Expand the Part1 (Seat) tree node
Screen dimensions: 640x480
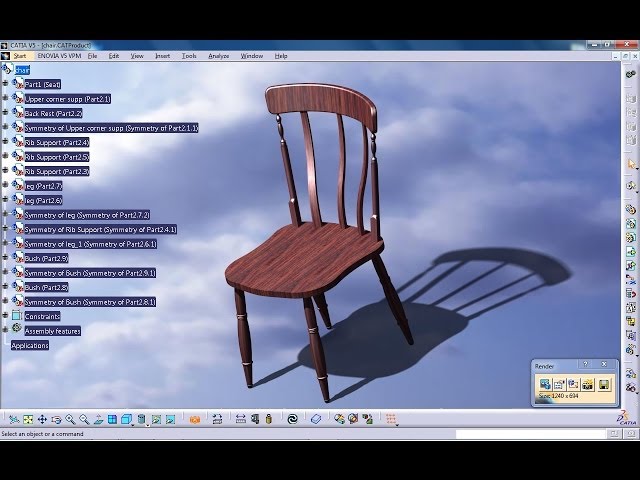(5, 84)
